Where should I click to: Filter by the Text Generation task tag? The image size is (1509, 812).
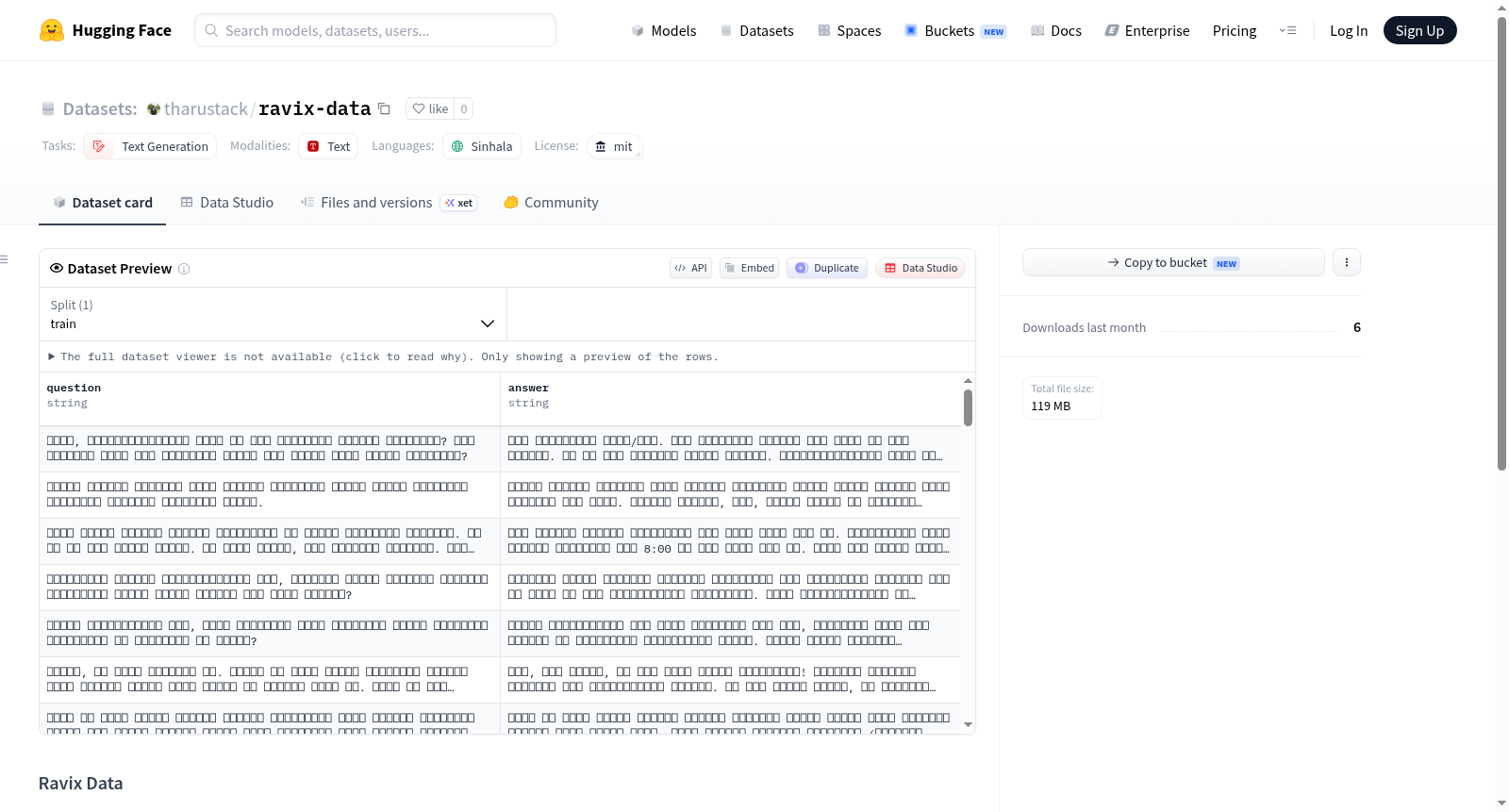[150, 146]
